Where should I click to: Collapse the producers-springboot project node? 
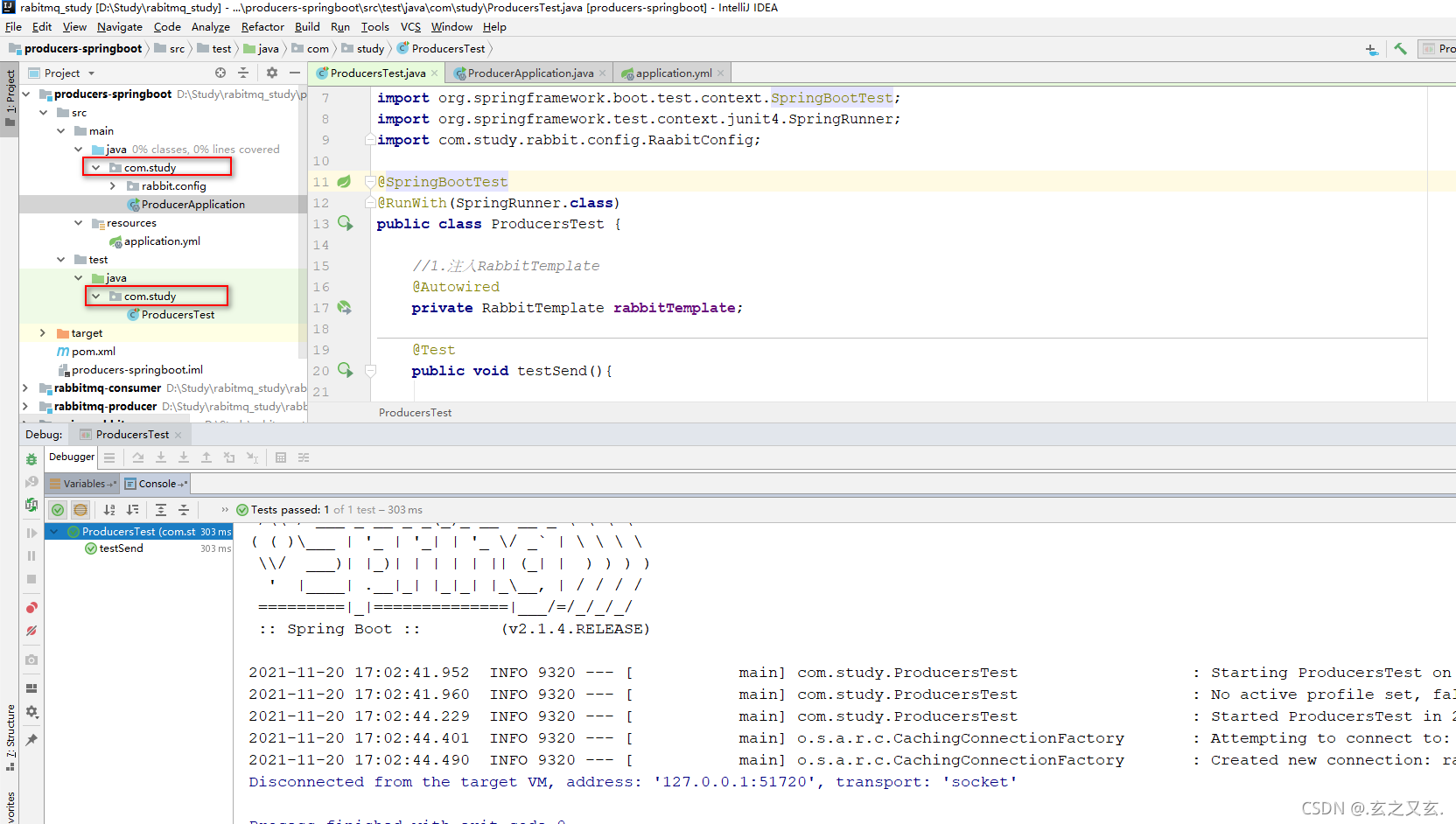(x=26, y=94)
